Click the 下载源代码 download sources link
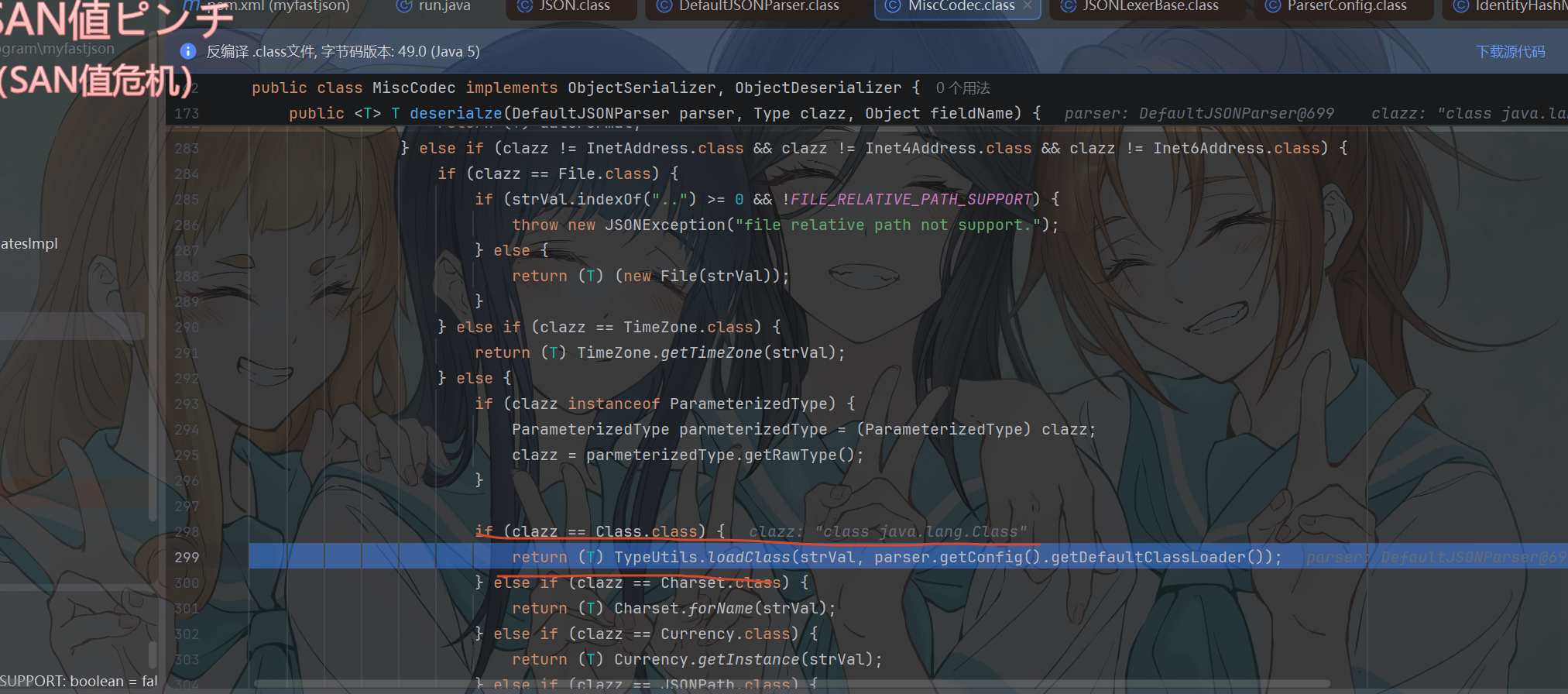Screen dimensions: 1568x694 1510,52
